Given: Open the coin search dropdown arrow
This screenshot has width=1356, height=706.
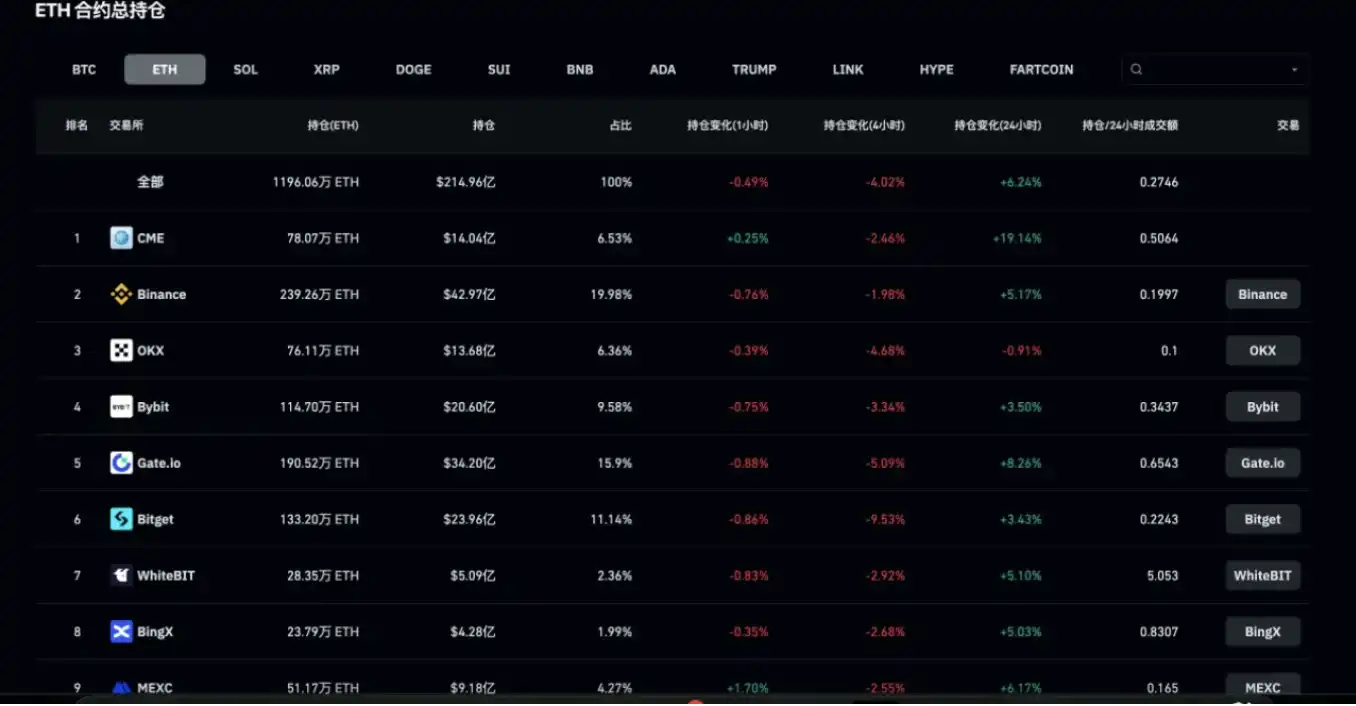Looking at the screenshot, I should coord(1294,70).
